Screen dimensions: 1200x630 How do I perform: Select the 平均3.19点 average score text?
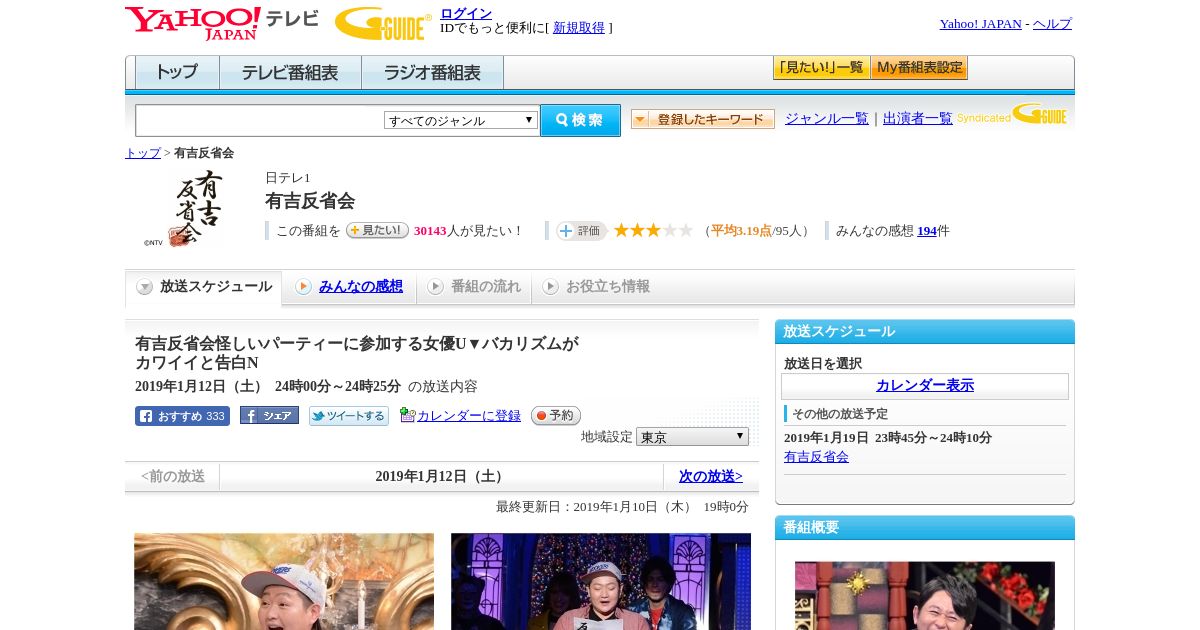(x=741, y=231)
